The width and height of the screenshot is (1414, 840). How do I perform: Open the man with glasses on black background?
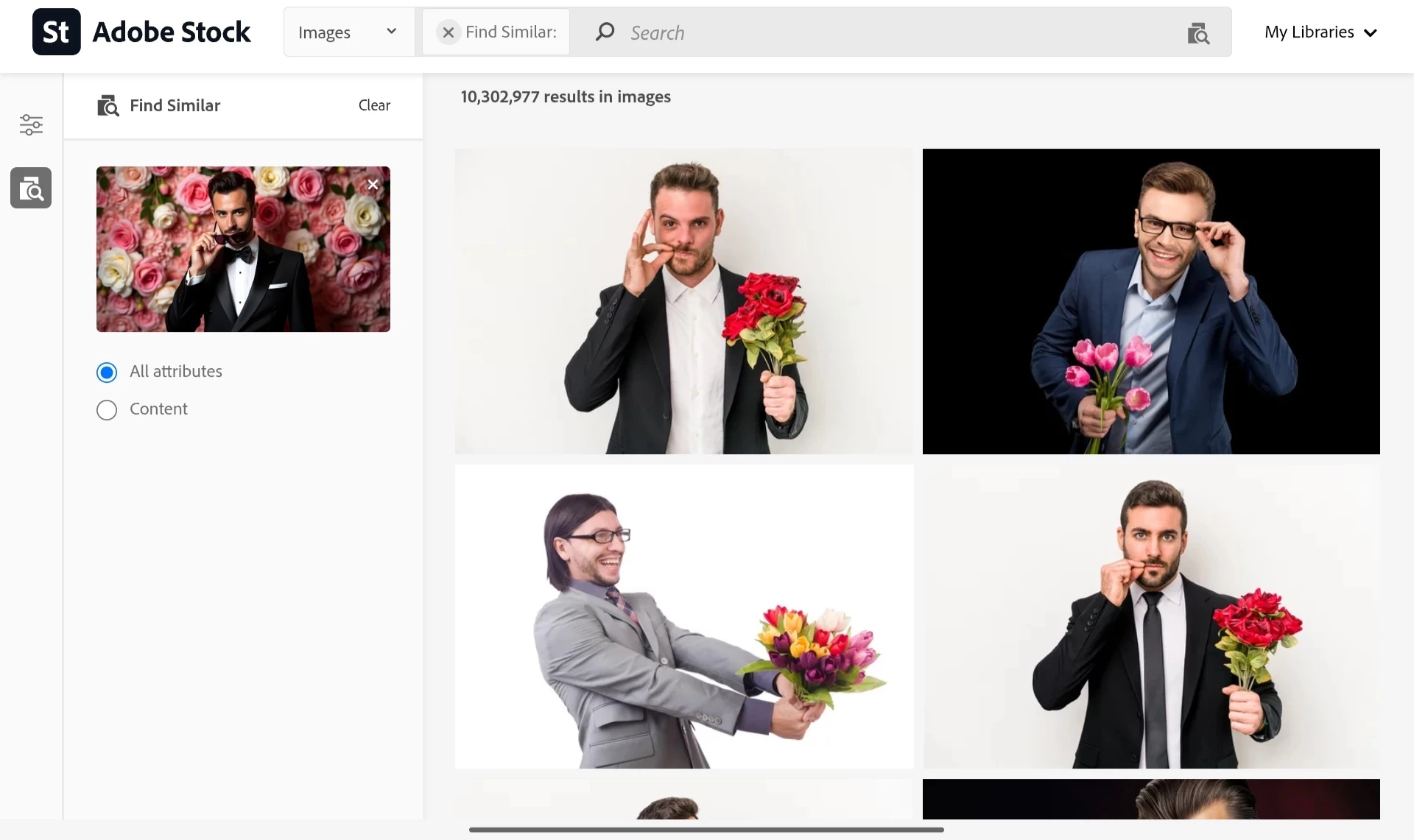click(x=1150, y=301)
